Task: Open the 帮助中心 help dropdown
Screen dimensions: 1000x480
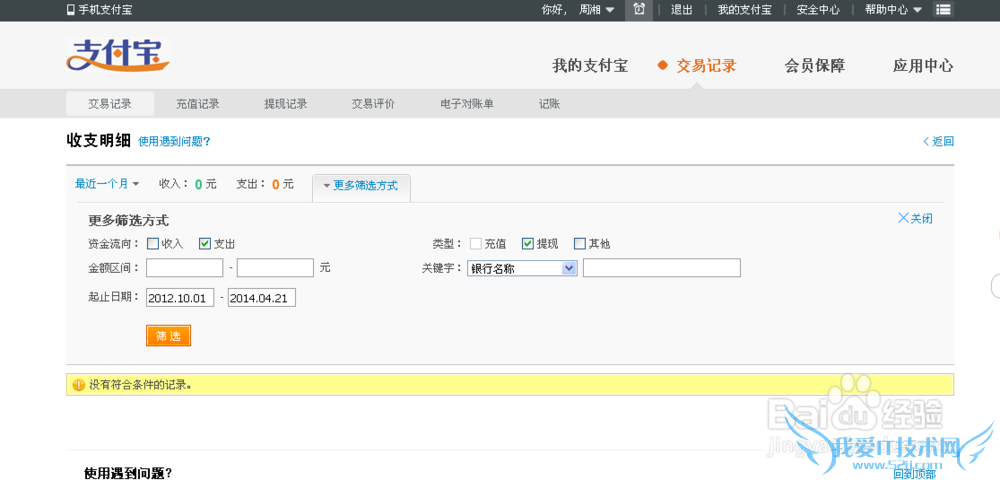Action: click(893, 10)
